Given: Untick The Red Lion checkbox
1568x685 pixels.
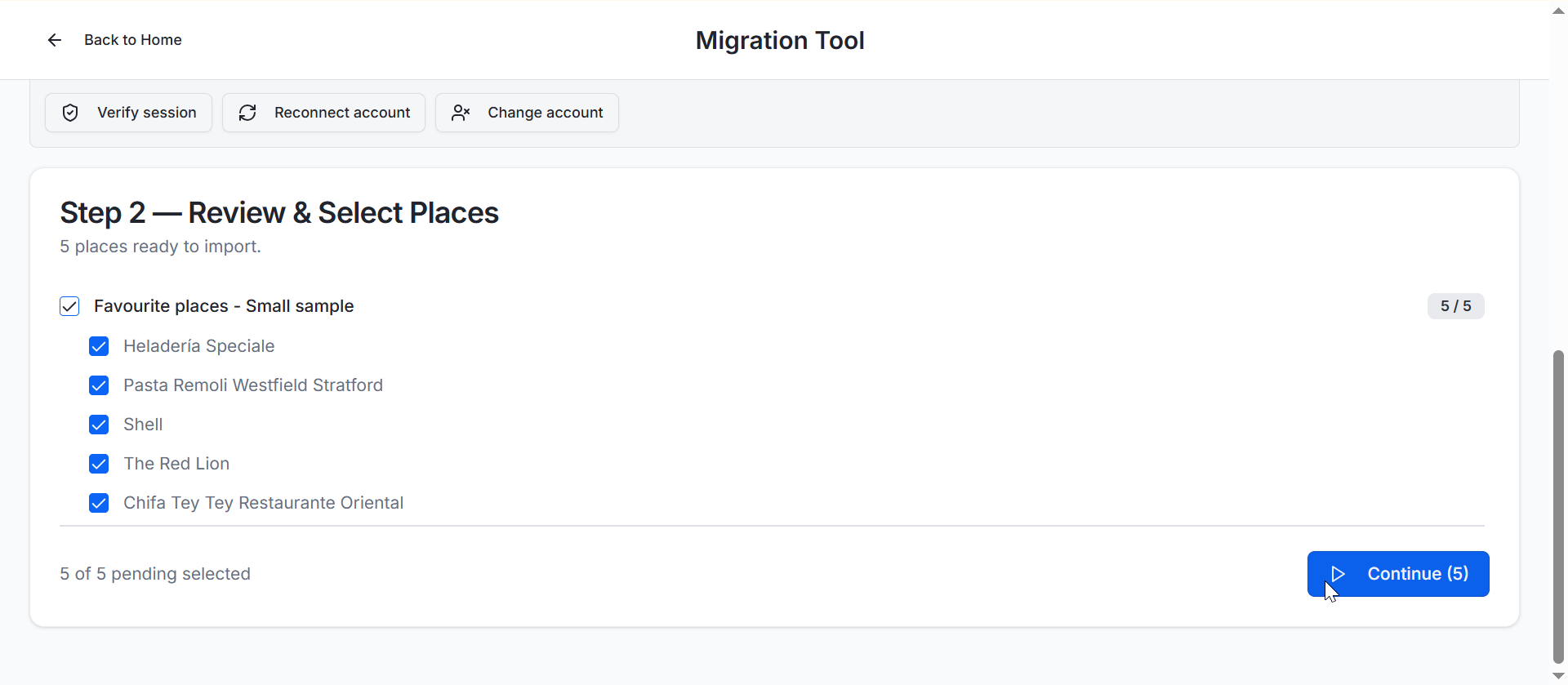Looking at the screenshot, I should [99, 464].
